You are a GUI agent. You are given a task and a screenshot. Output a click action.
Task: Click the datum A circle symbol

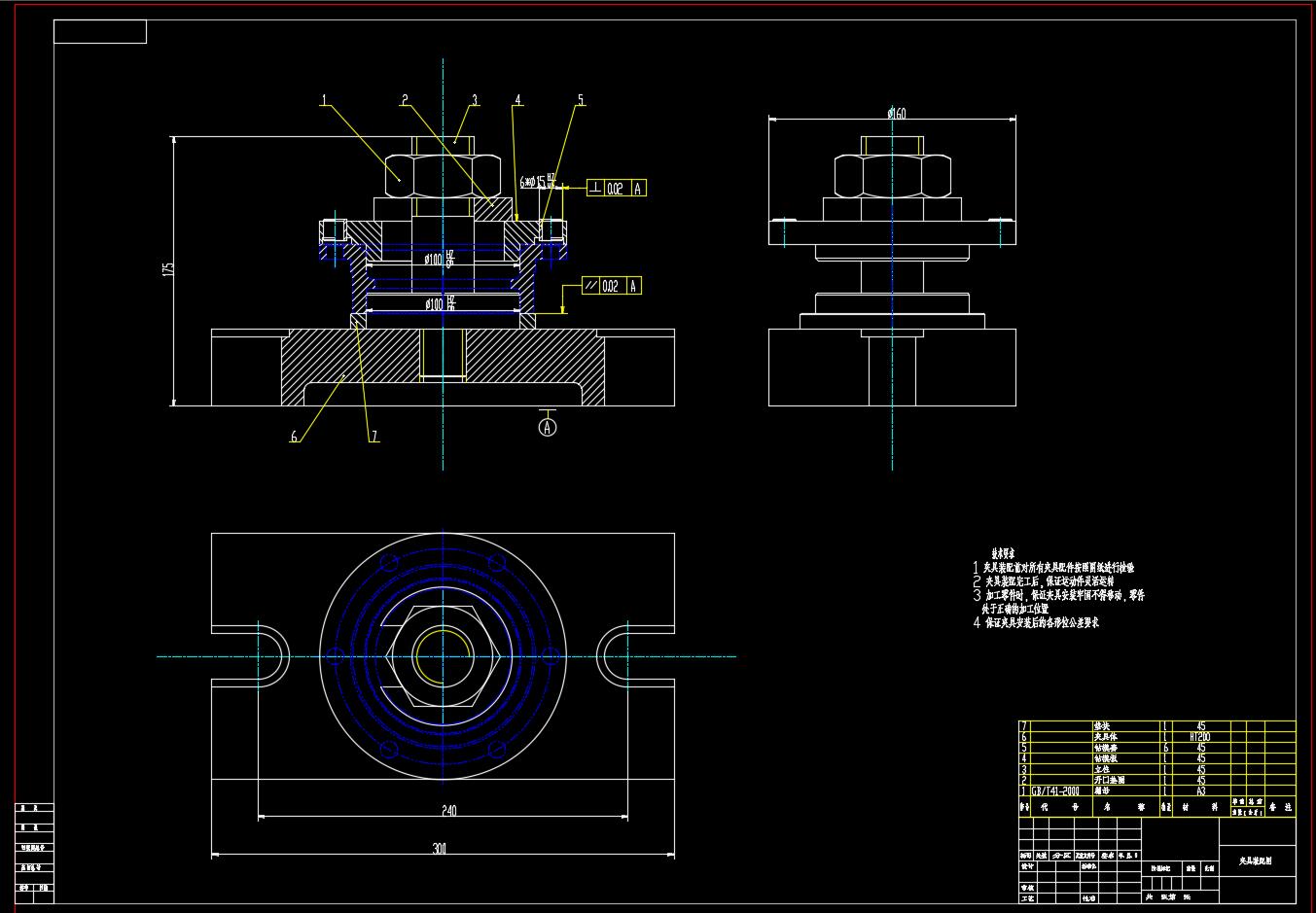[x=548, y=427]
